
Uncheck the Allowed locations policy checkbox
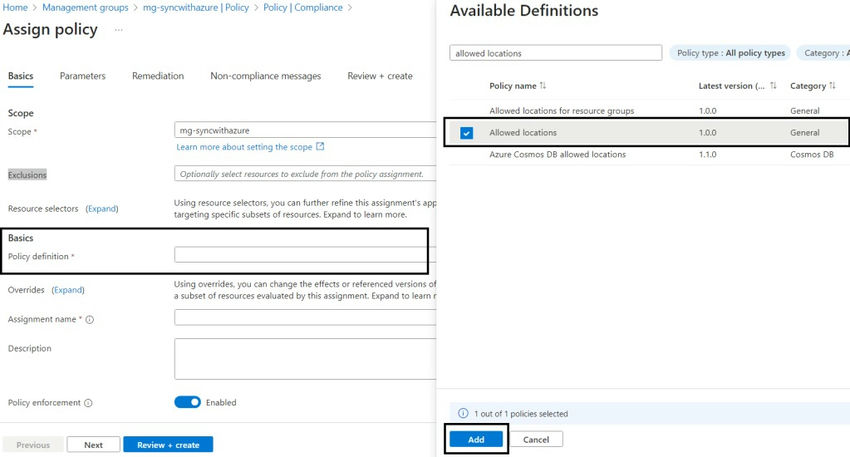[x=467, y=133]
